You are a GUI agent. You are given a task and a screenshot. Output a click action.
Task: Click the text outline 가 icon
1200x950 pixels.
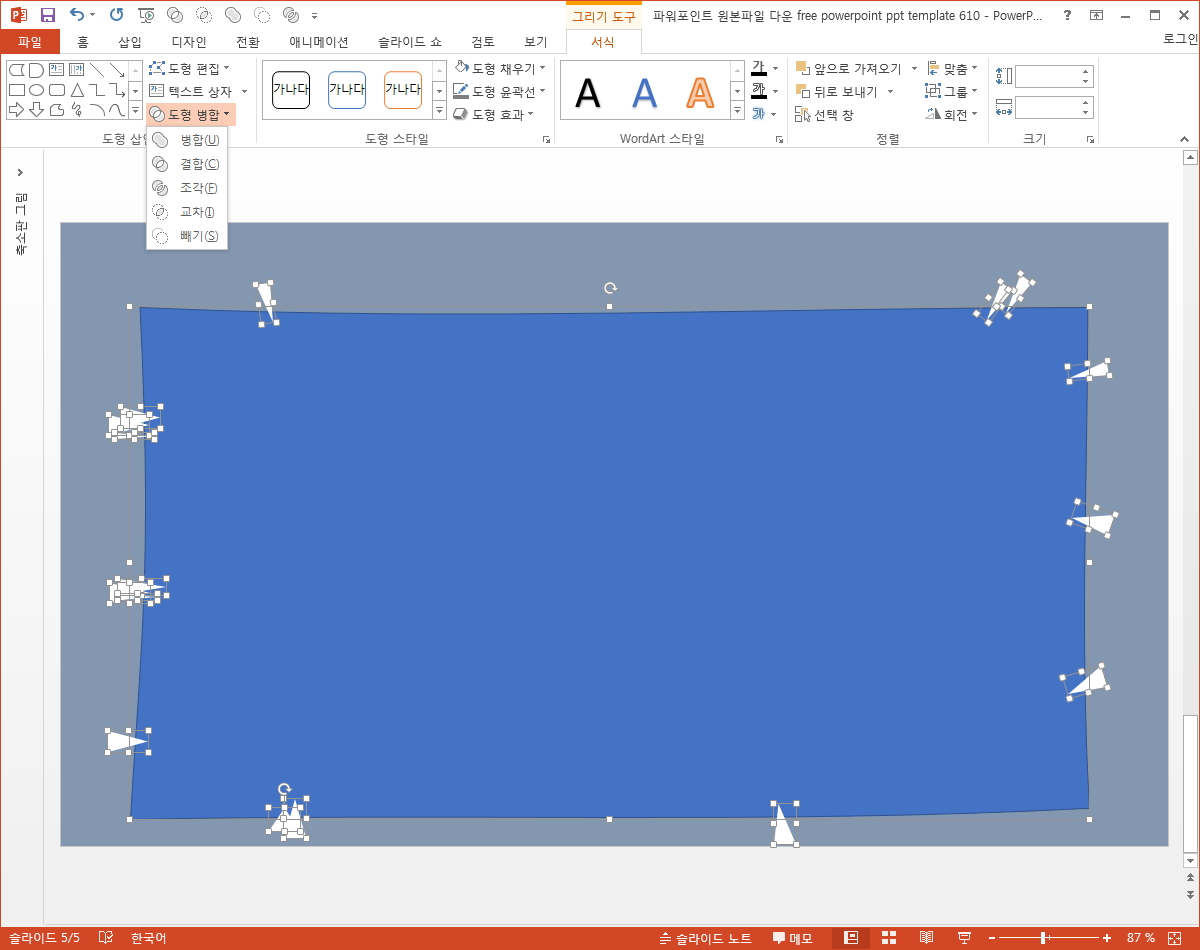(x=759, y=91)
